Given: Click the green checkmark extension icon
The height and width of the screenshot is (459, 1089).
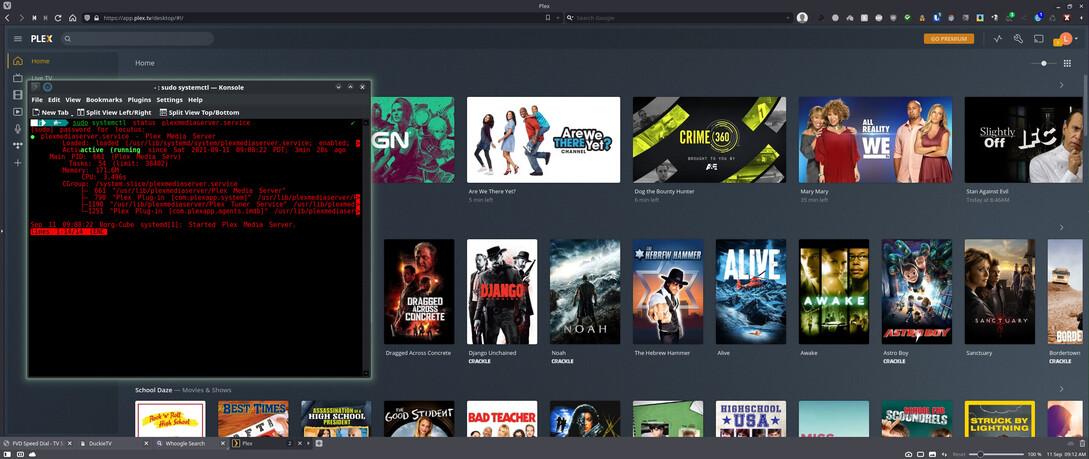Looking at the screenshot, I should click(907, 17).
